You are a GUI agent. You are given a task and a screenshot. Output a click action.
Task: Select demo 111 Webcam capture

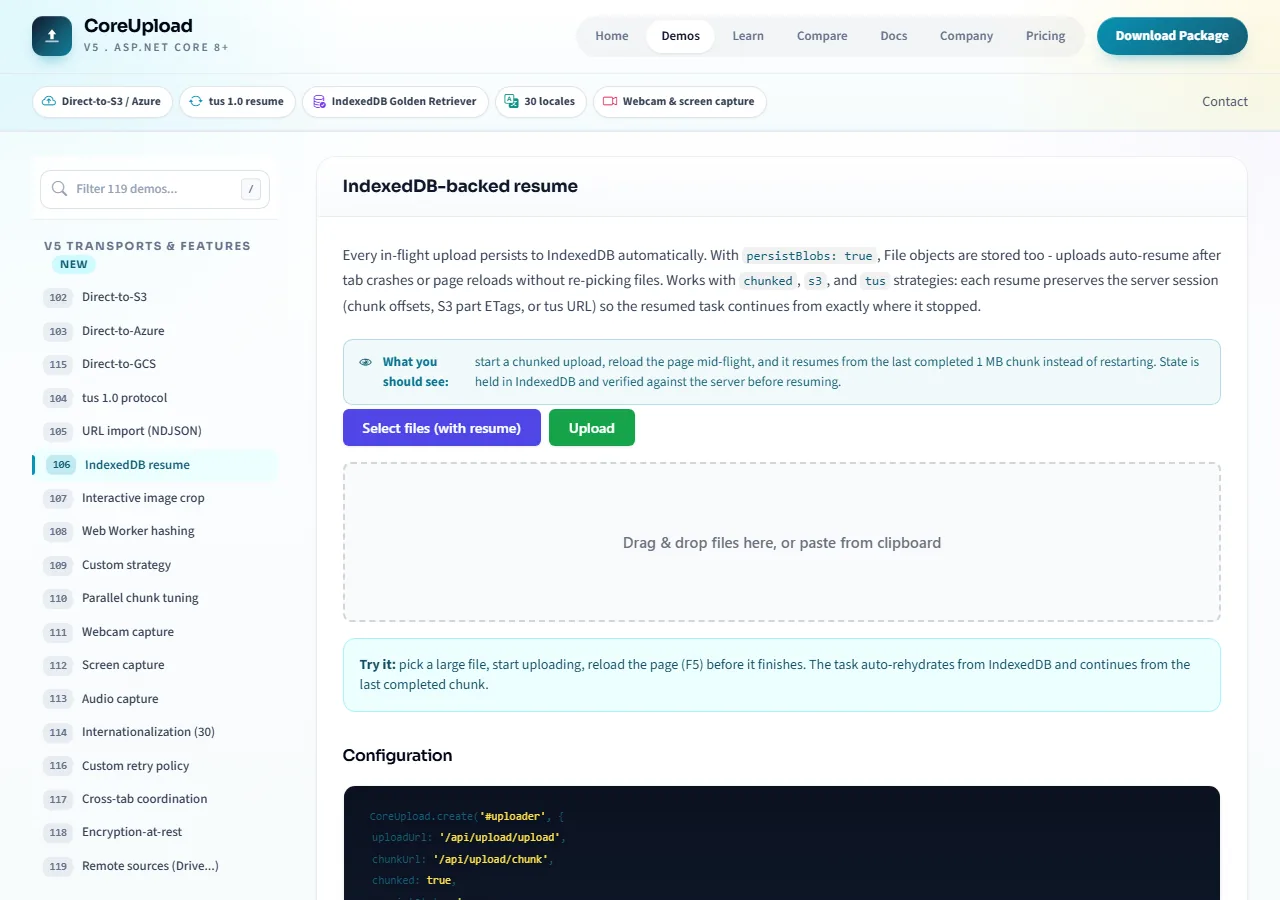(x=155, y=632)
